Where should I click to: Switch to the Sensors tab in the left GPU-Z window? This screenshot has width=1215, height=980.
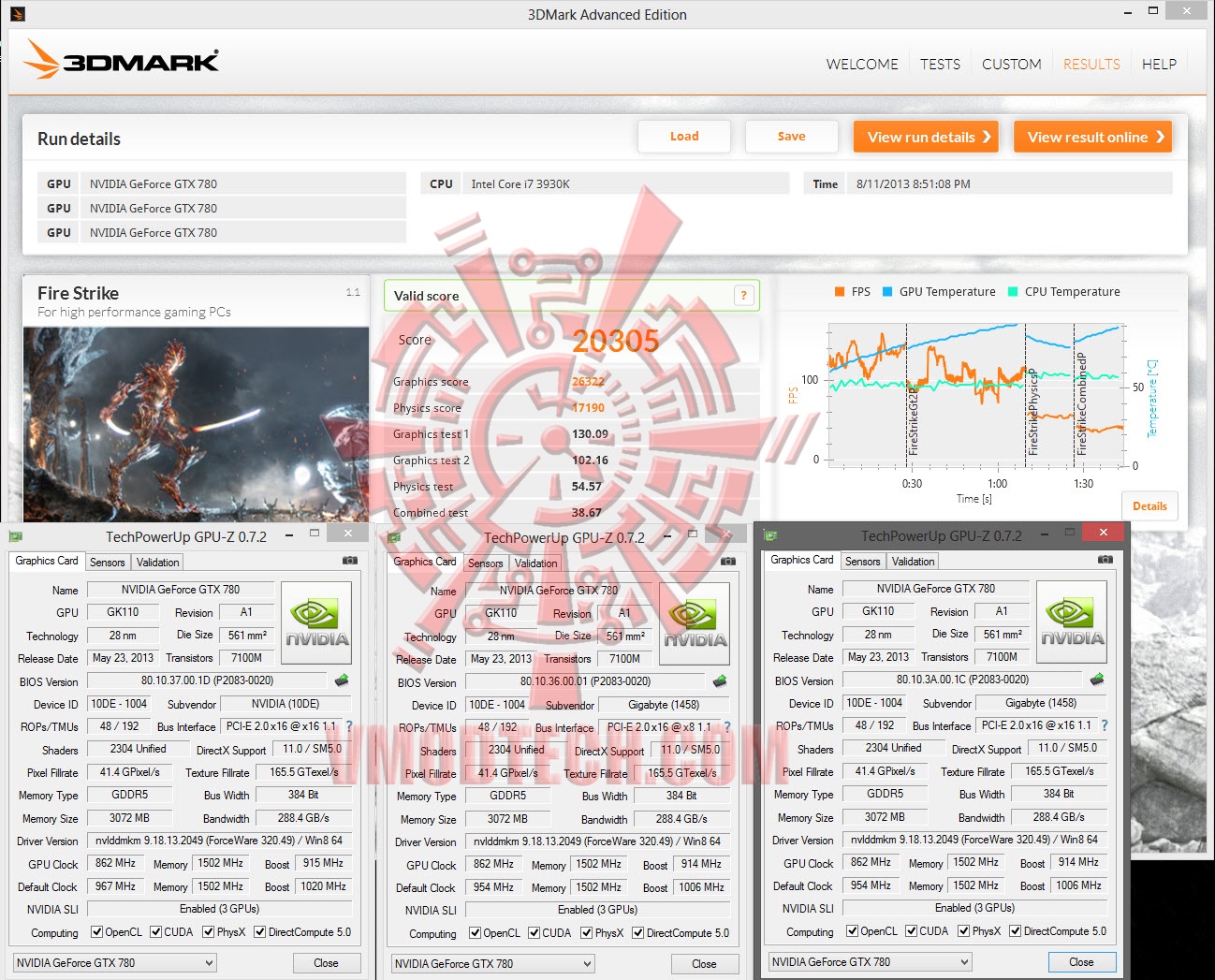pos(107,563)
